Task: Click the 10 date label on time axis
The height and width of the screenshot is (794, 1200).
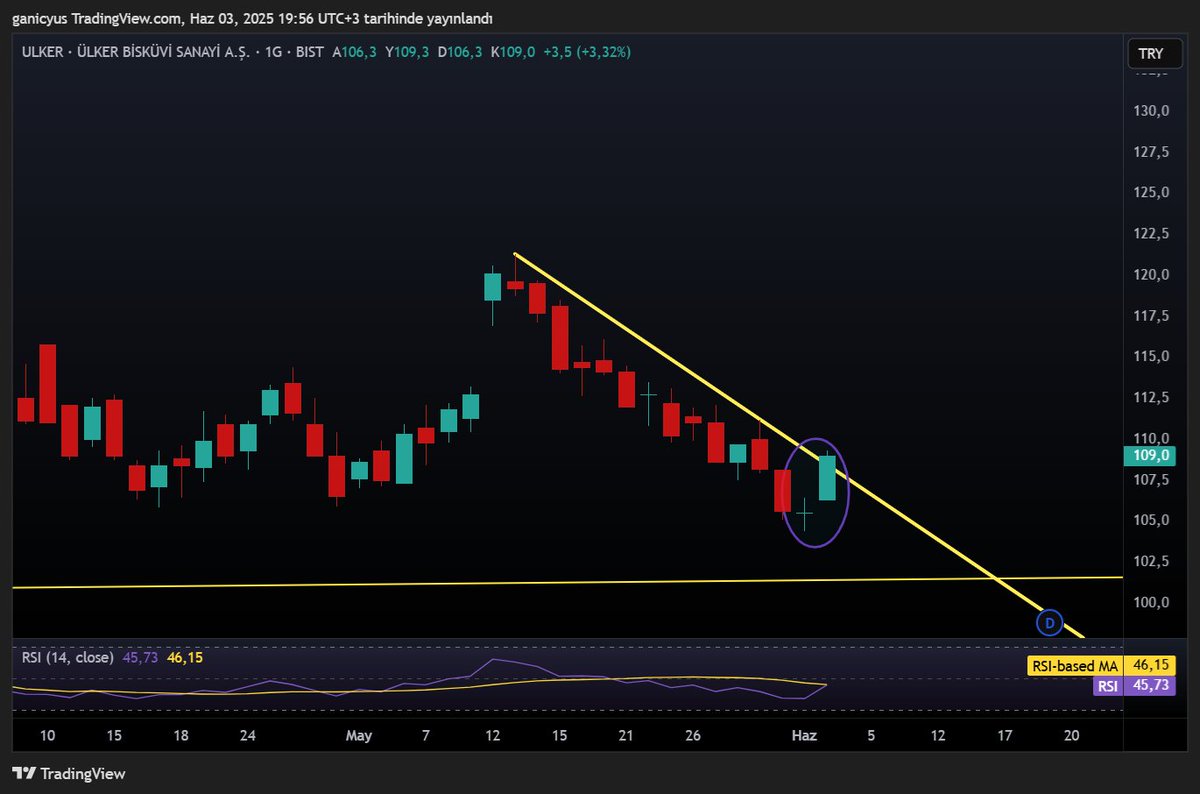Action: (x=48, y=736)
